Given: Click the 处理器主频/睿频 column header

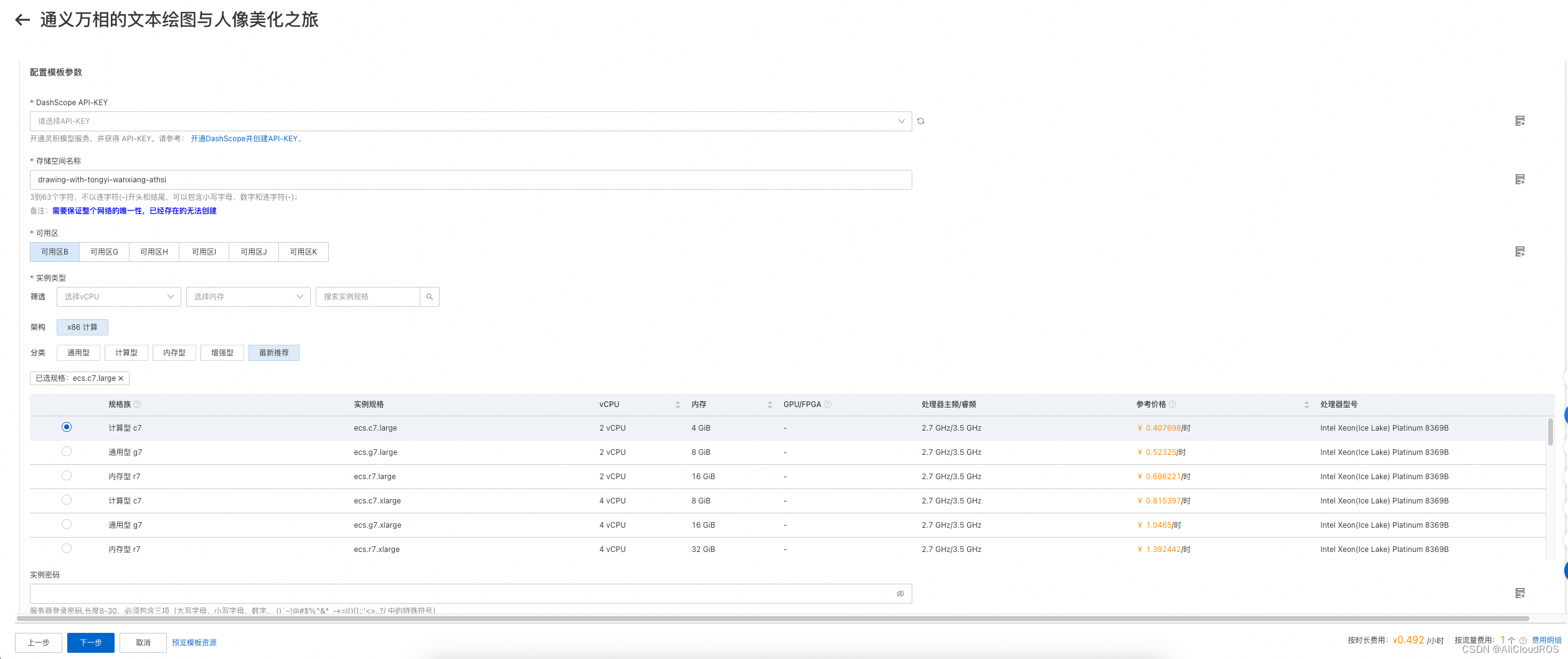Looking at the screenshot, I should pyautogui.click(x=948, y=404).
